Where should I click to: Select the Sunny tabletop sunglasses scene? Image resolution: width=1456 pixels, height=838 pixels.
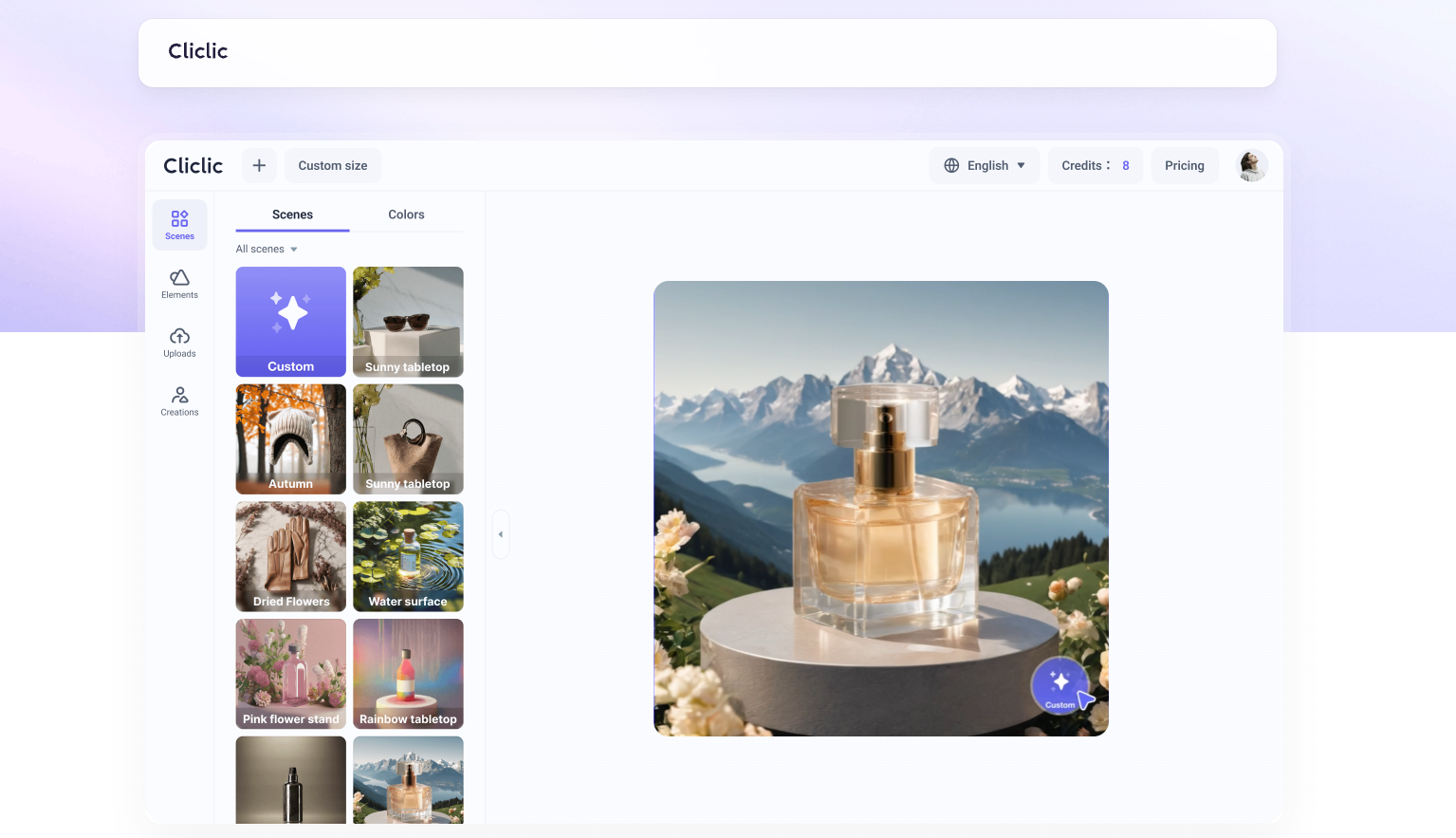408,322
